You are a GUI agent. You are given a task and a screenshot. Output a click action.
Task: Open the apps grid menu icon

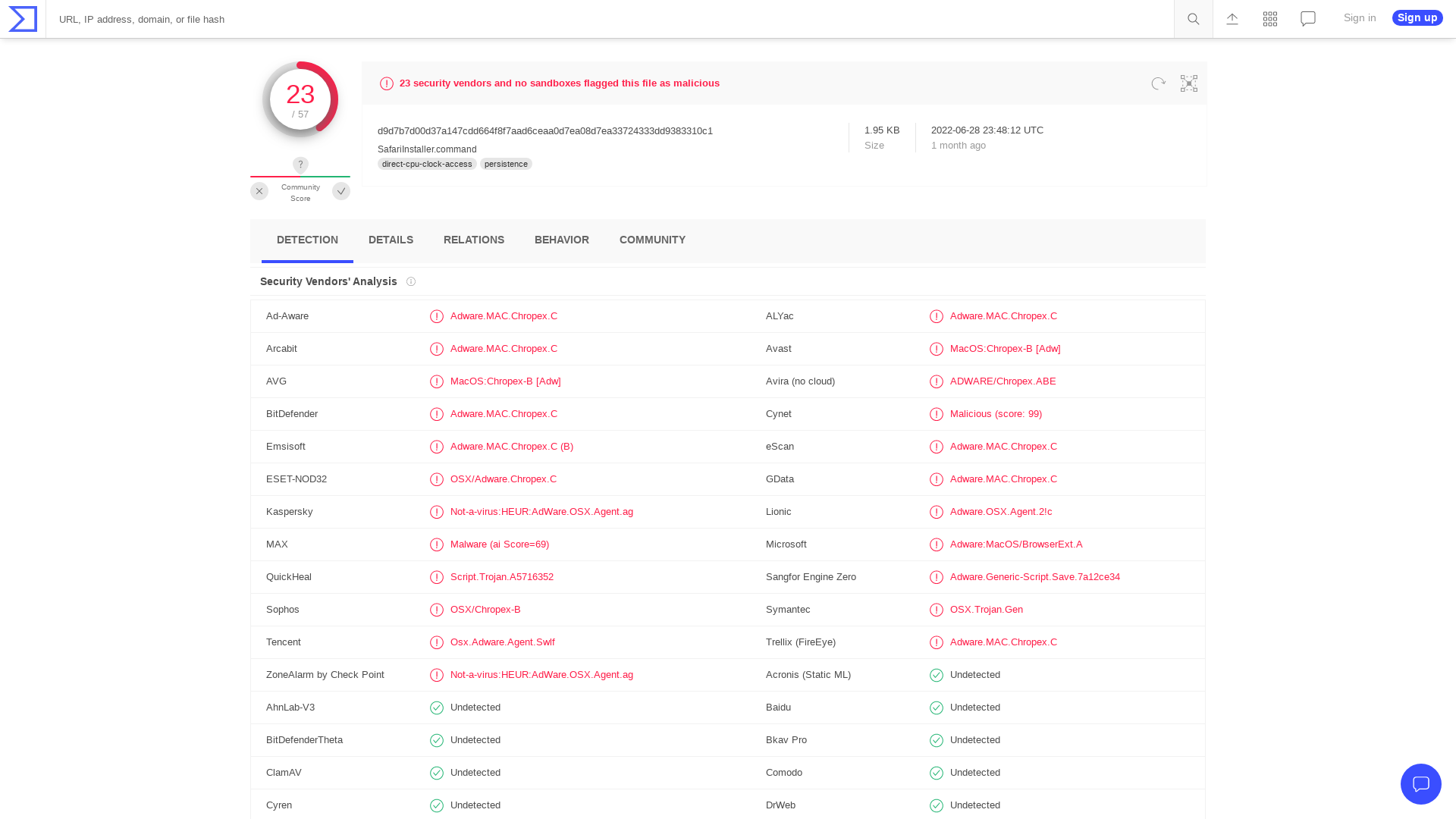click(x=1269, y=19)
